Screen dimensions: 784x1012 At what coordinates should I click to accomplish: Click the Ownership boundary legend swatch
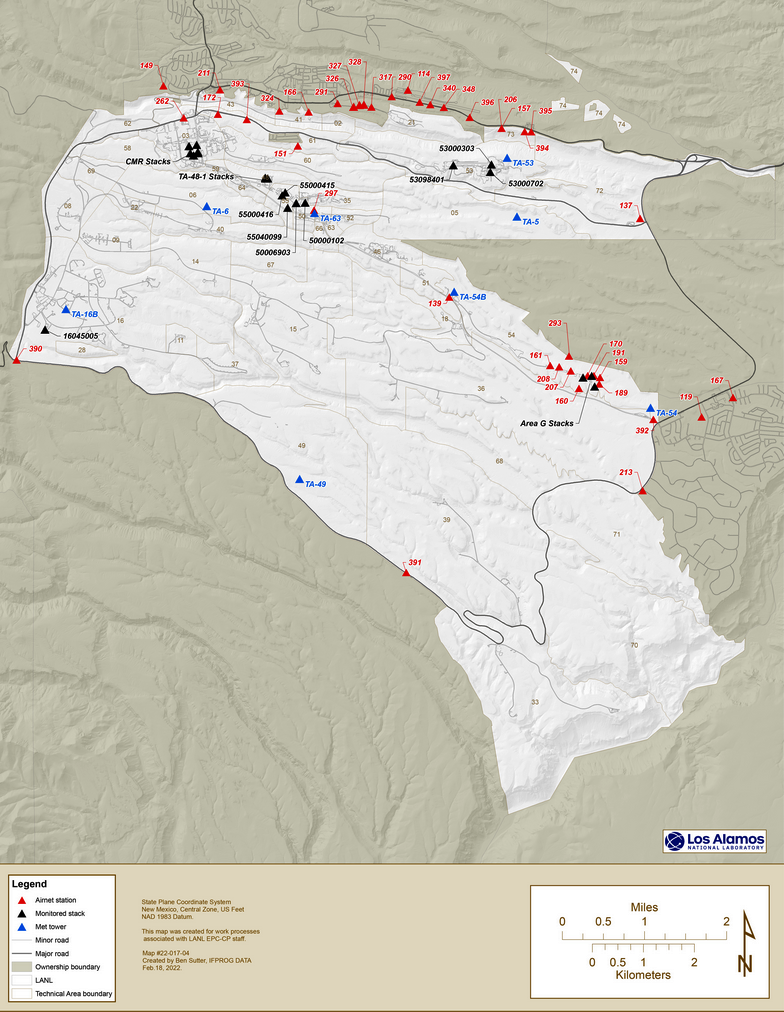coord(22,967)
